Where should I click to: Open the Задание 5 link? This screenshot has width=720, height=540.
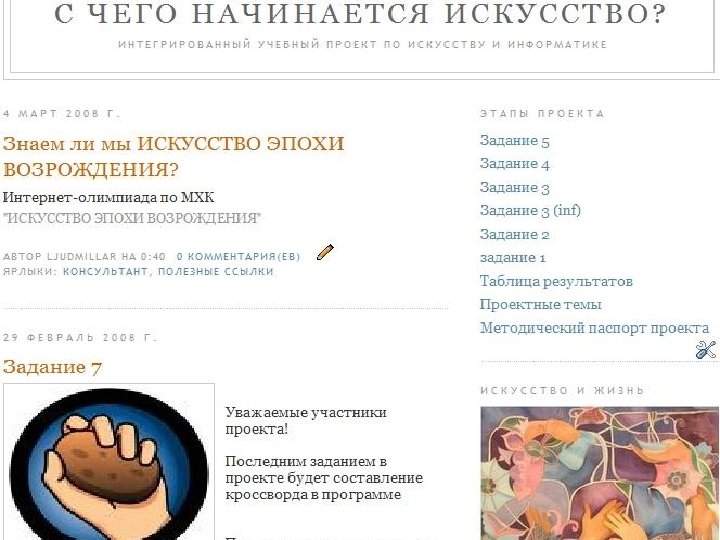pyautogui.click(x=515, y=141)
